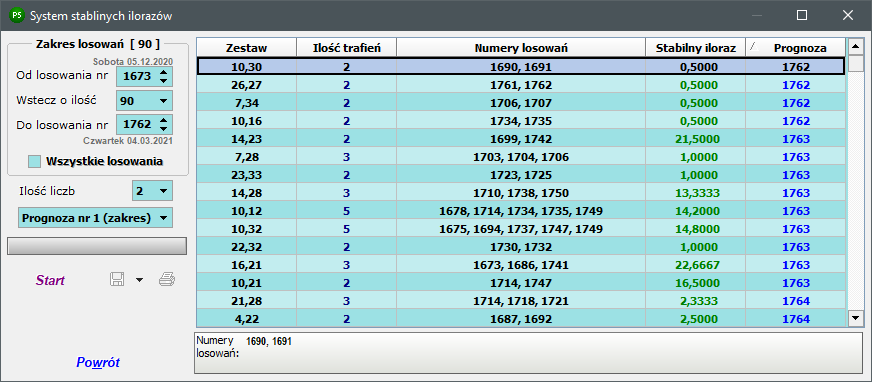Click the Stabilny iloraz value 13,3333
Viewport: 872px width, 382px height.
point(696,193)
